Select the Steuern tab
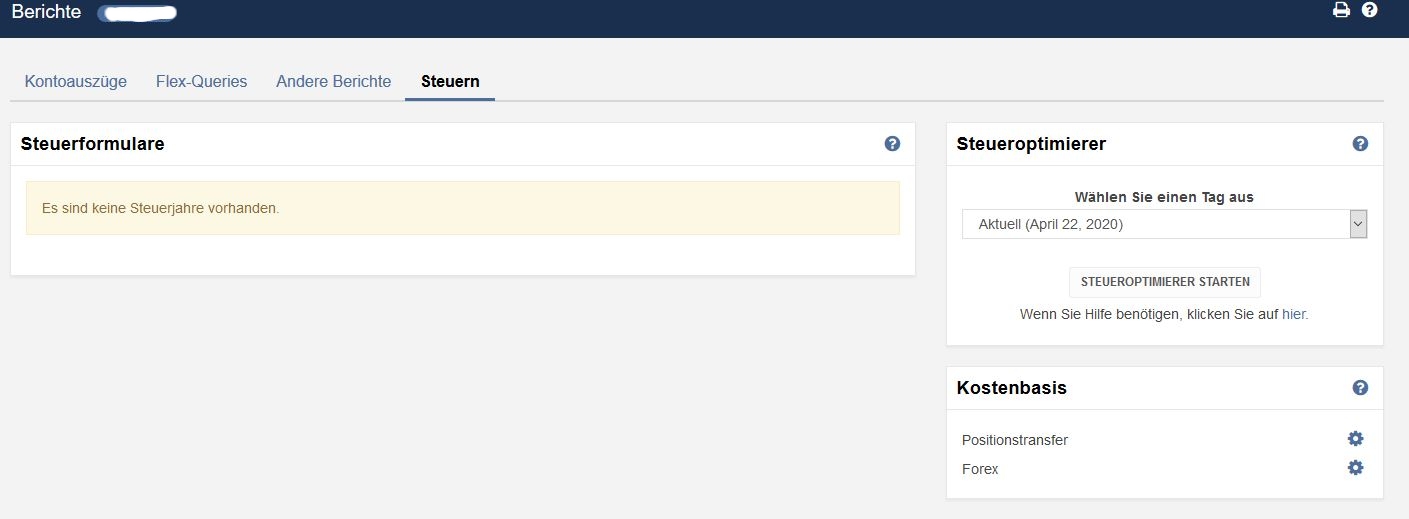Image resolution: width=1409 pixels, height=519 pixels. point(450,82)
